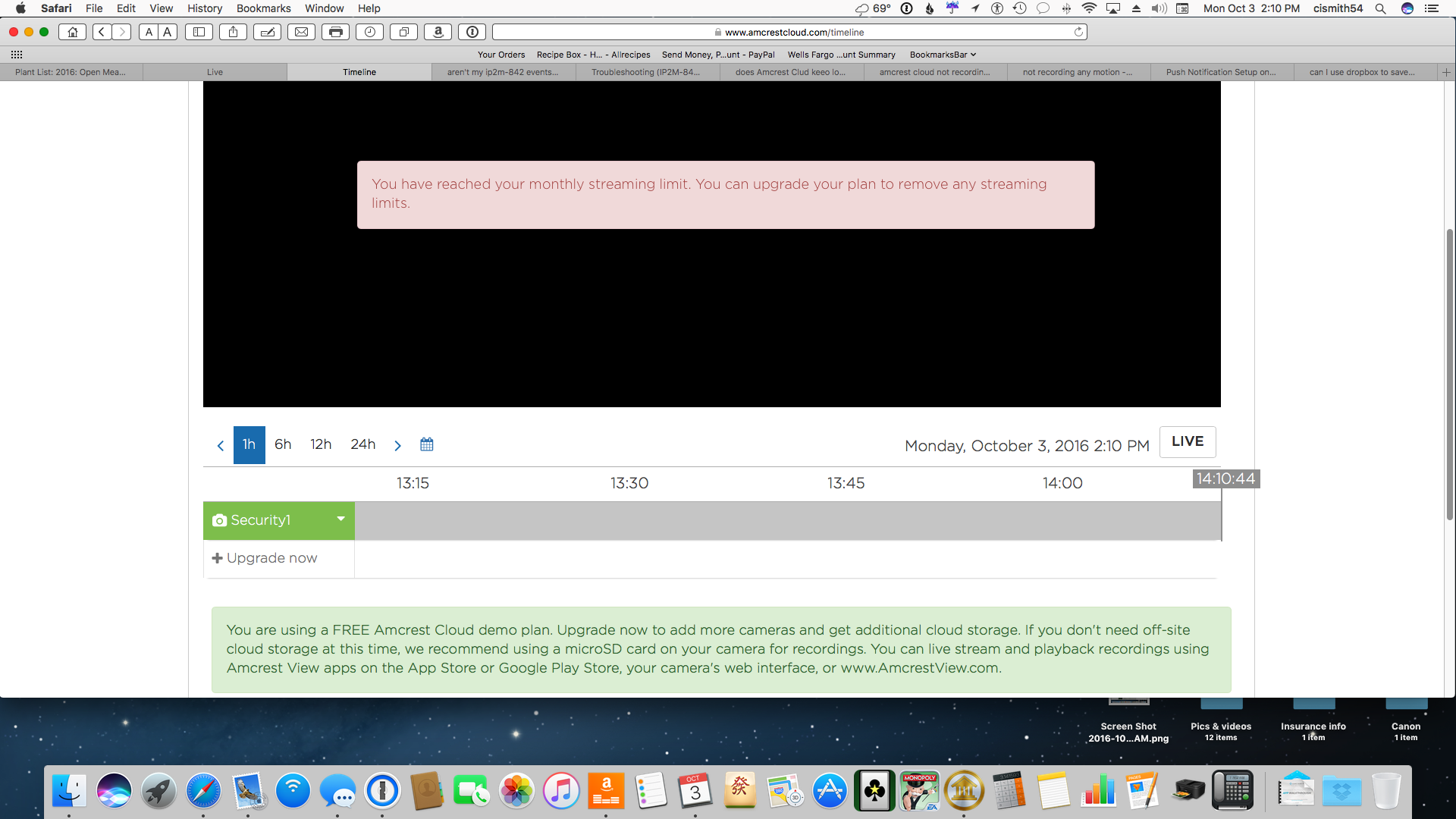Expand the Security1 camera dropdown

click(x=340, y=519)
